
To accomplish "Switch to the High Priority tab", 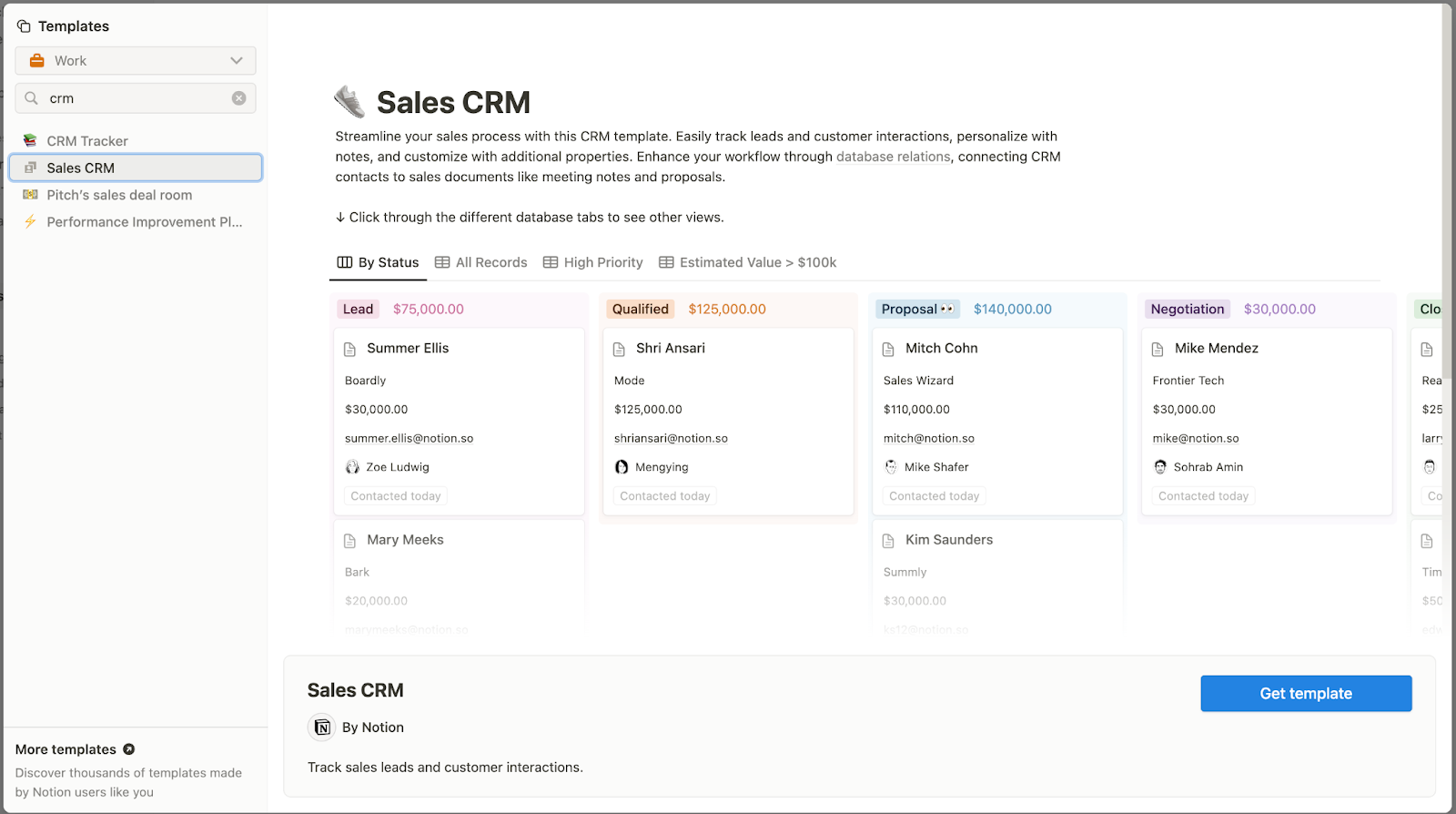I will [593, 262].
